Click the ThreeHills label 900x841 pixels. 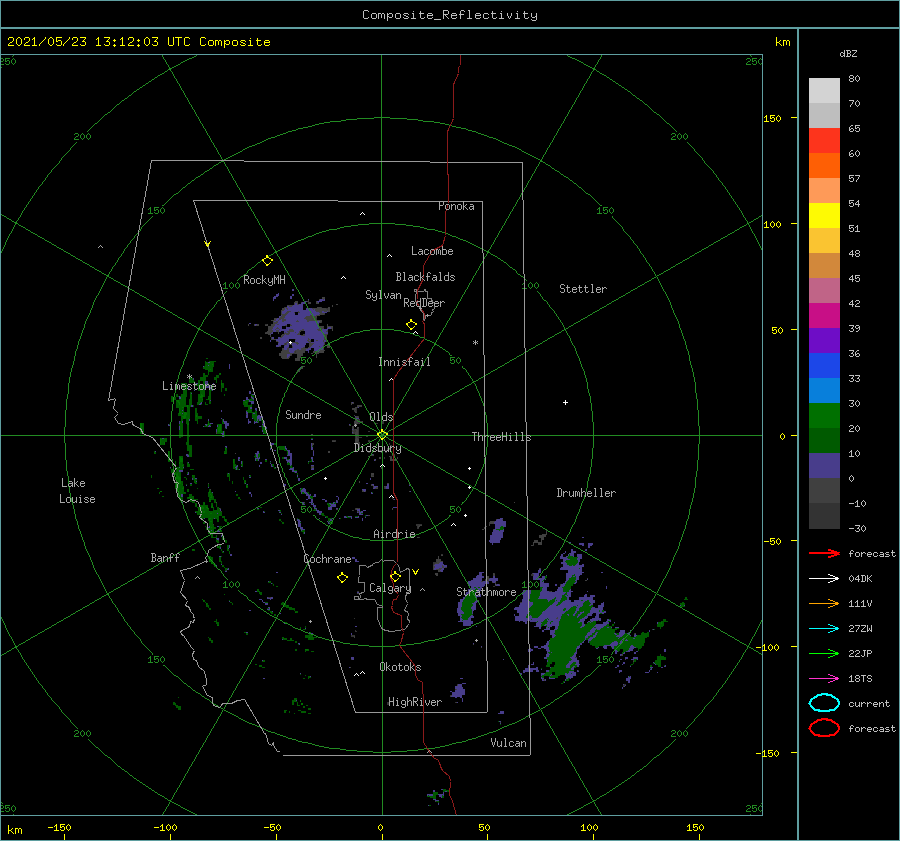click(x=501, y=437)
